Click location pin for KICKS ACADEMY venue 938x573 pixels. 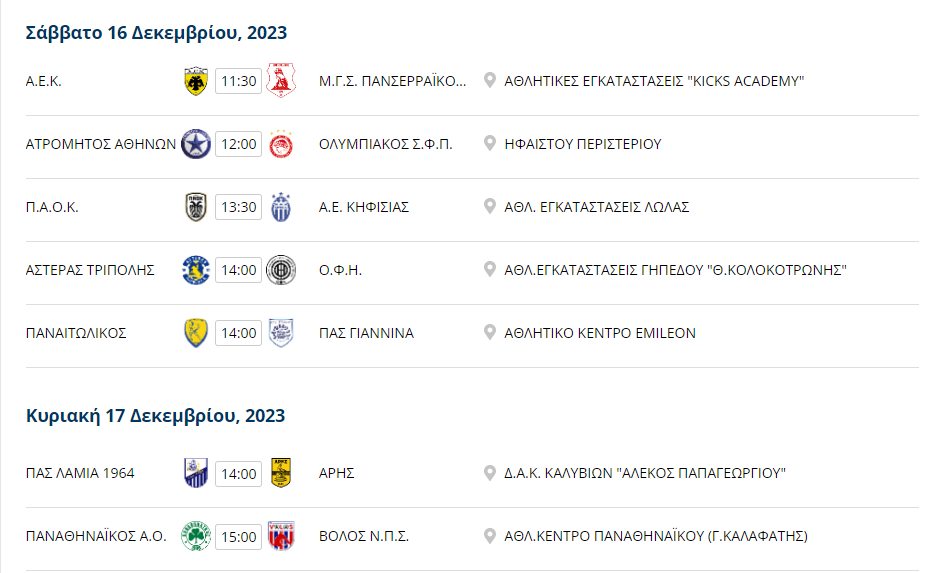coord(489,81)
